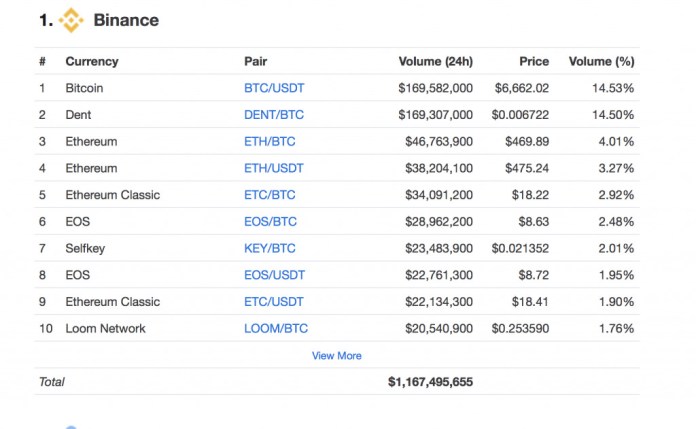
Task: Open the LOOM/BTC pair link
Action: pyautogui.click(x=276, y=328)
